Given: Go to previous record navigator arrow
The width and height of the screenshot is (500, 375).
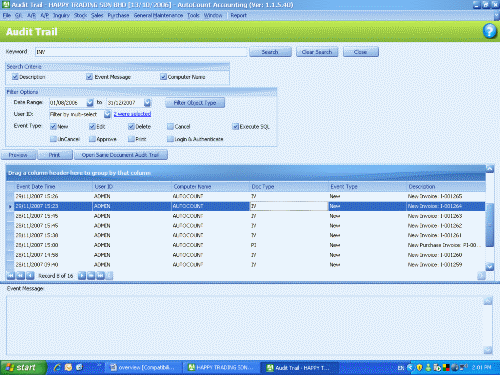Looking at the screenshot, I should click(x=30, y=276).
